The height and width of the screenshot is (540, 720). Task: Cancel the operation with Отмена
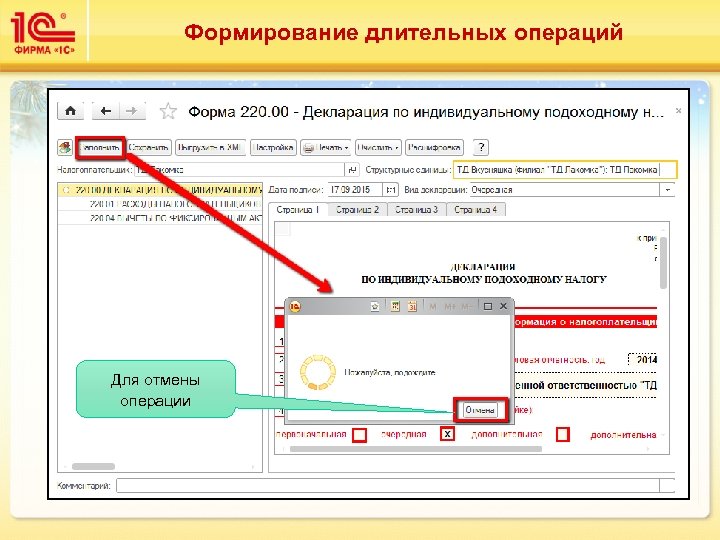click(x=480, y=410)
